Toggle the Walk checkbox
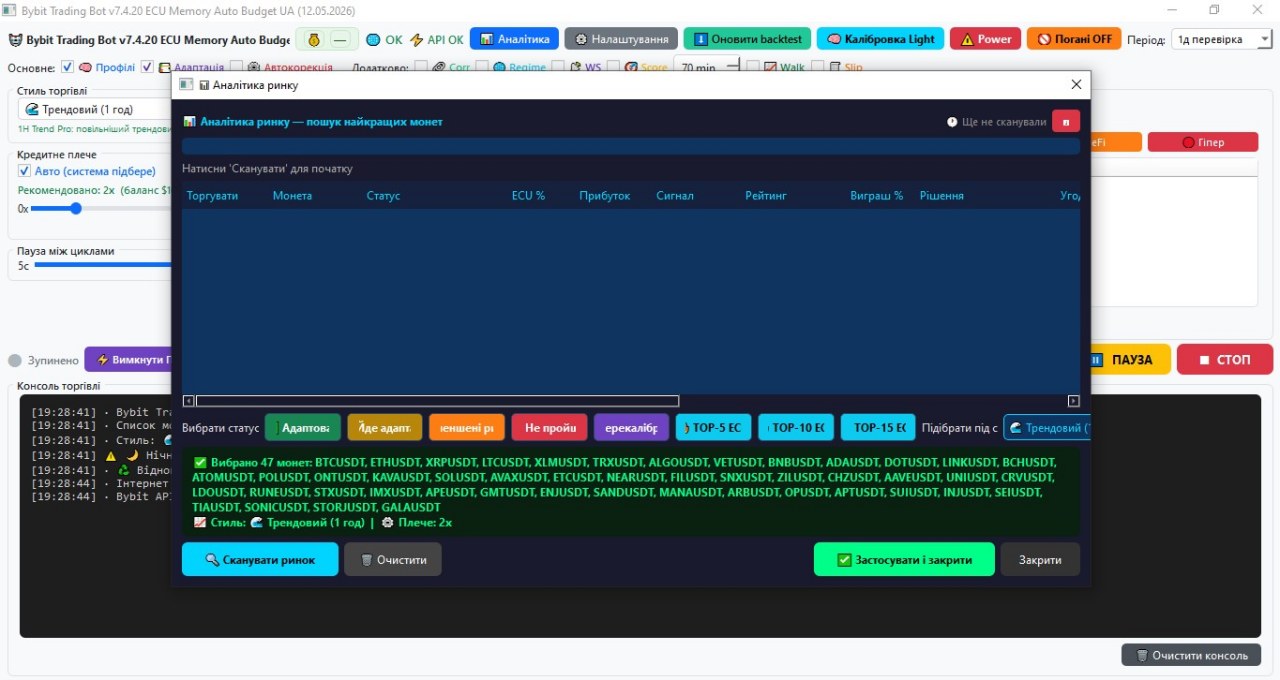 point(754,67)
